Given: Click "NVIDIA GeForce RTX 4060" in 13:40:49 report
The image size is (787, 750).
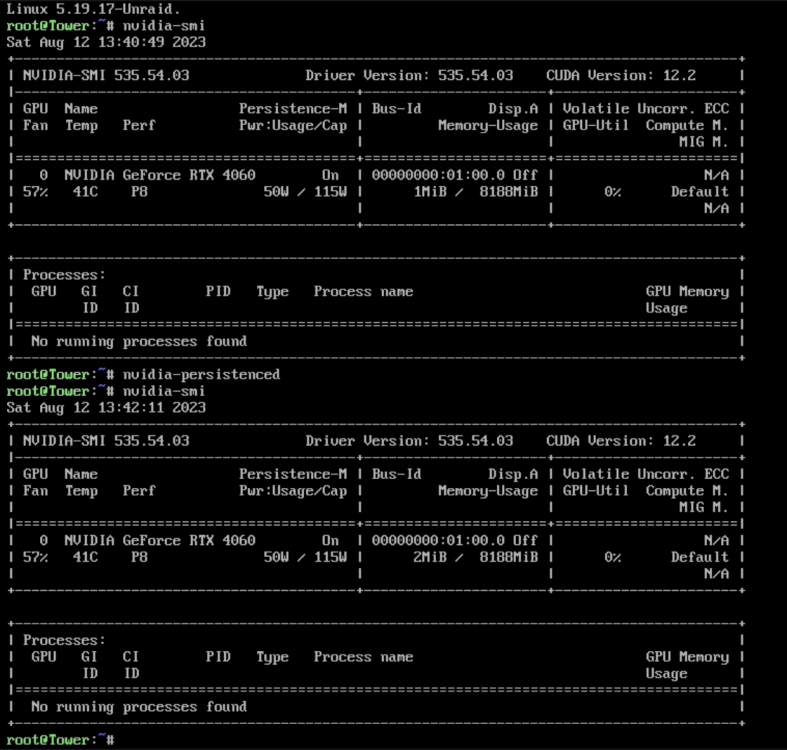Looking at the screenshot, I should (x=160, y=175).
